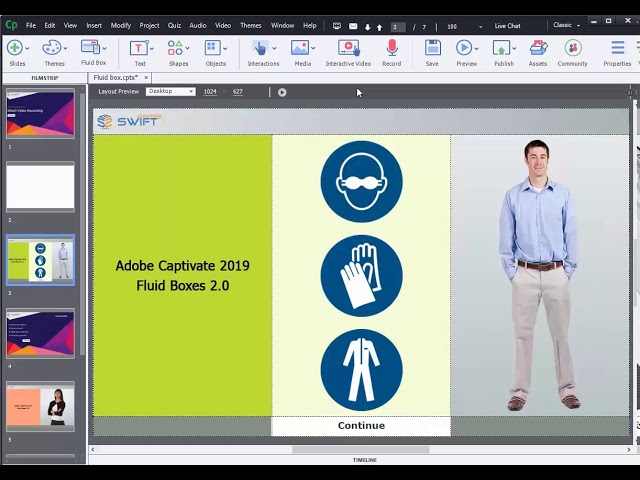Open the Quiz menu

[174, 25]
